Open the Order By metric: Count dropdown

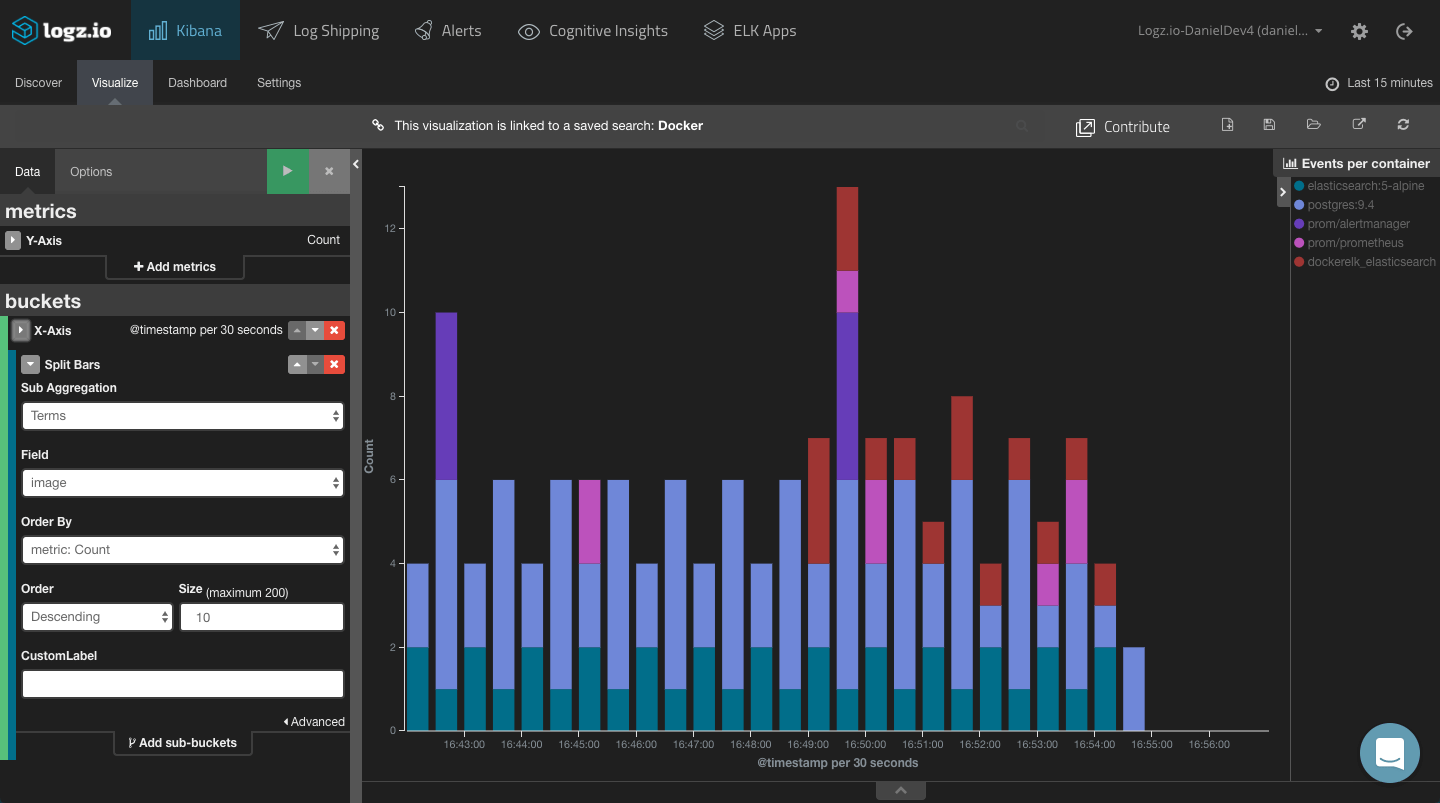click(182, 550)
